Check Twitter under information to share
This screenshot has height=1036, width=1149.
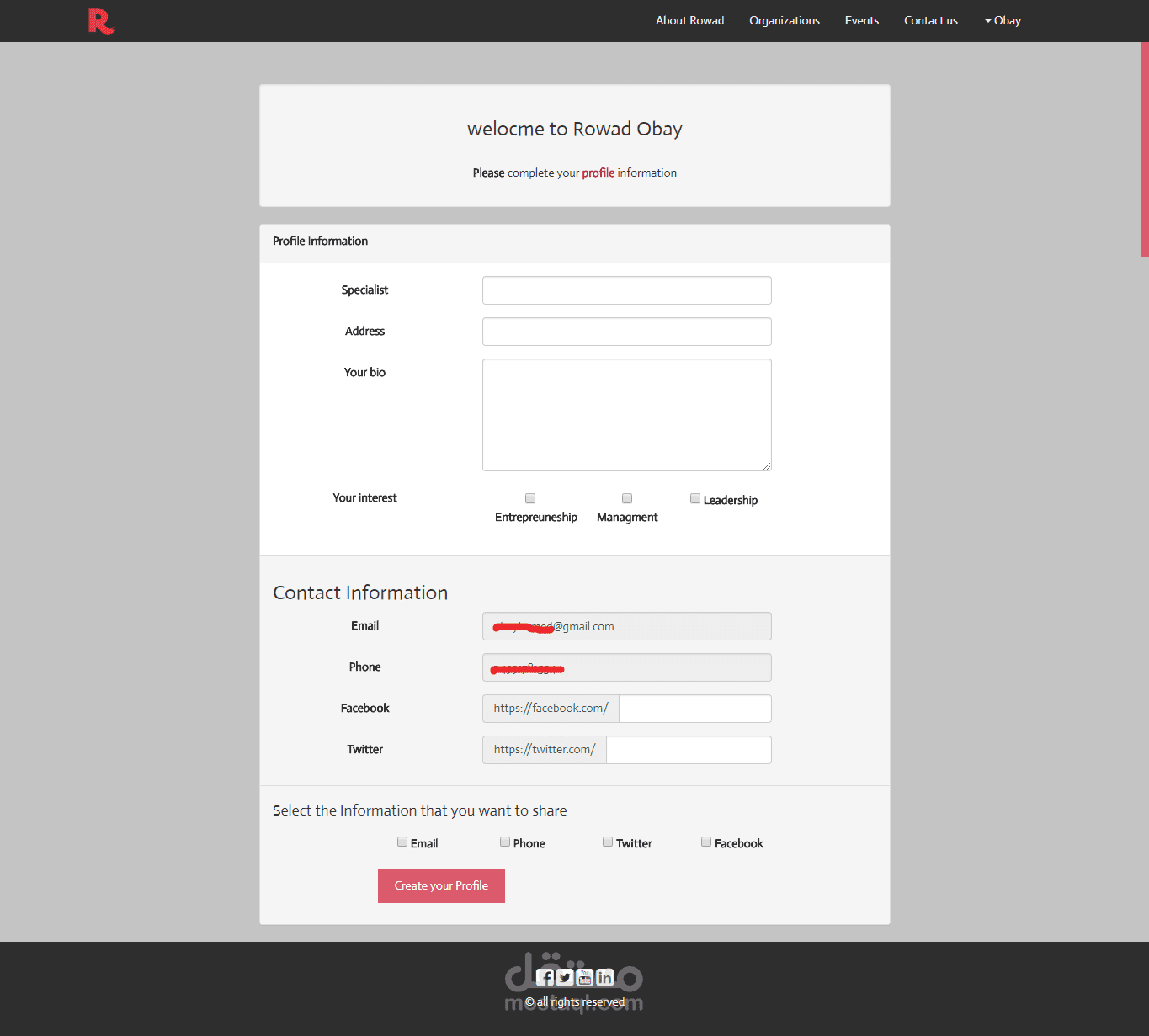coord(608,842)
